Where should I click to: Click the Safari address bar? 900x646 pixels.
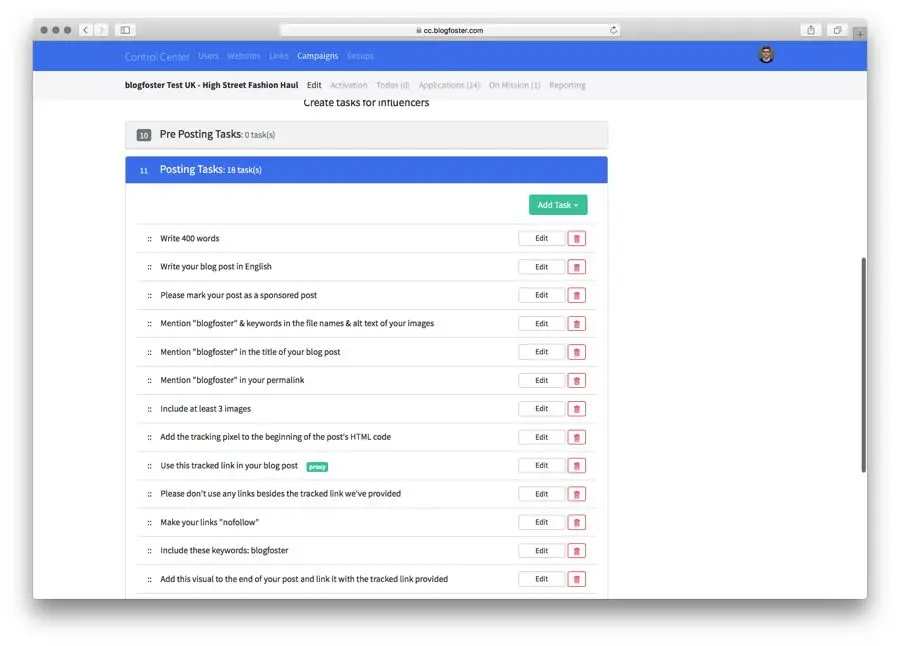coord(450,30)
